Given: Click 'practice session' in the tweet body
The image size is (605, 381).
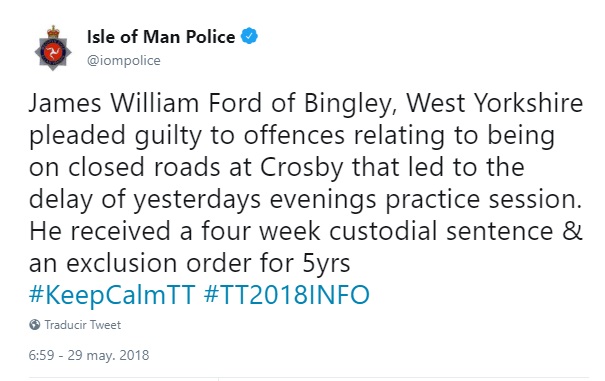Looking at the screenshot, I should 484,200.
